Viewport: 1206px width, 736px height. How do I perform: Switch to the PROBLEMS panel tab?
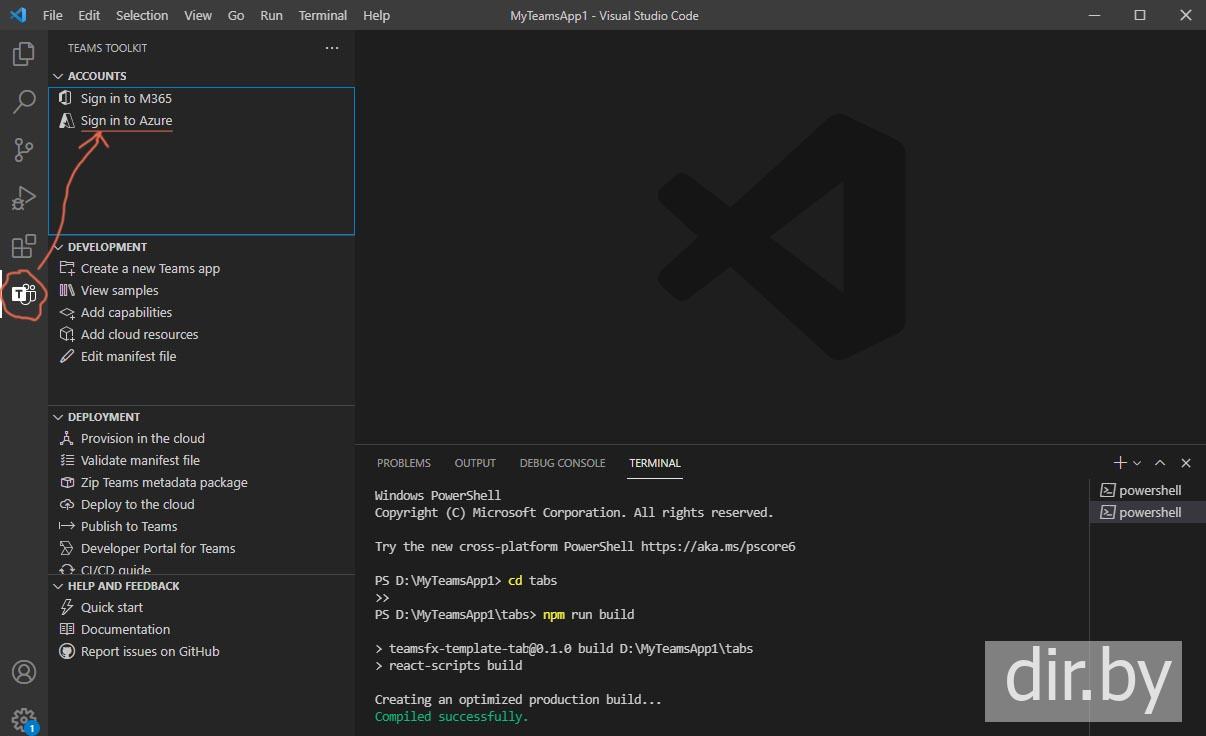tap(403, 463)
